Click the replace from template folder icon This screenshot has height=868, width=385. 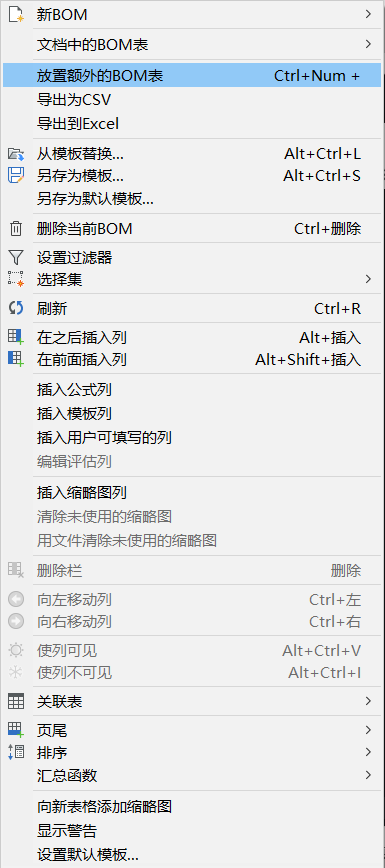click(x=16, y=153)
